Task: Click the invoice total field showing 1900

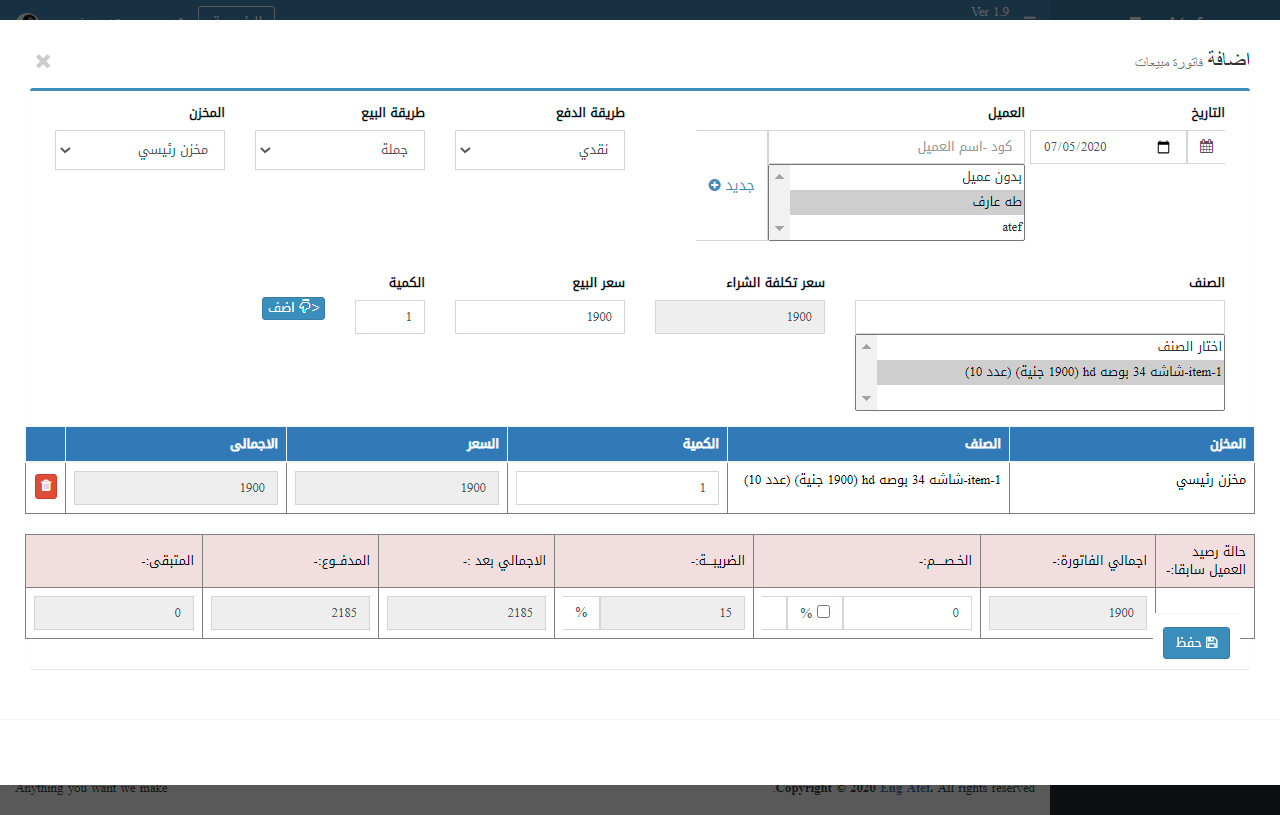Action: pos(1068,613)
